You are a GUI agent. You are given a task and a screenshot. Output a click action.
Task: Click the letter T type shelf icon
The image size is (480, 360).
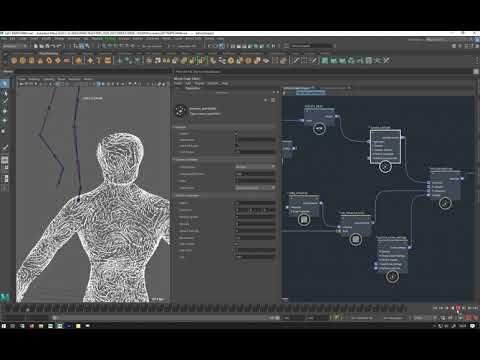pos(99,60)
